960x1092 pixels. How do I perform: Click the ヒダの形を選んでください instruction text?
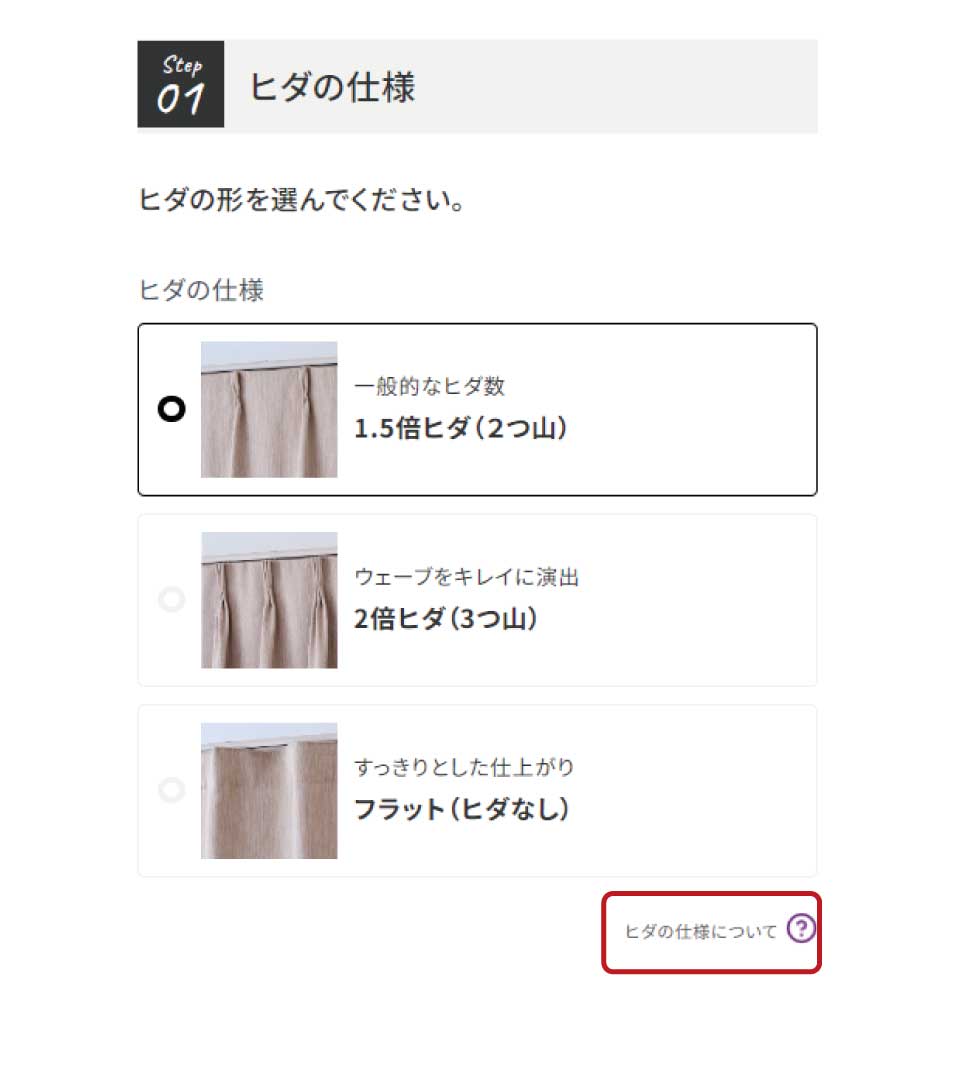pos(300,200)
